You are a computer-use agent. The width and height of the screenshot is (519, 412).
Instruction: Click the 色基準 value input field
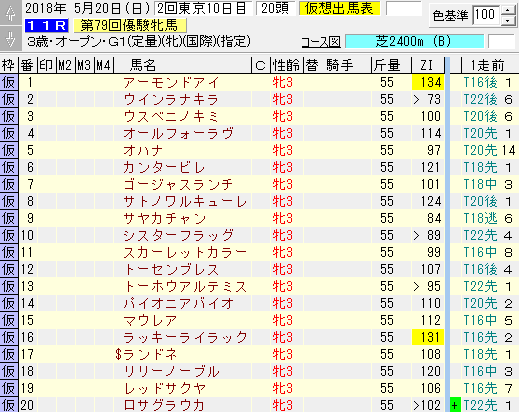[486, 15]
